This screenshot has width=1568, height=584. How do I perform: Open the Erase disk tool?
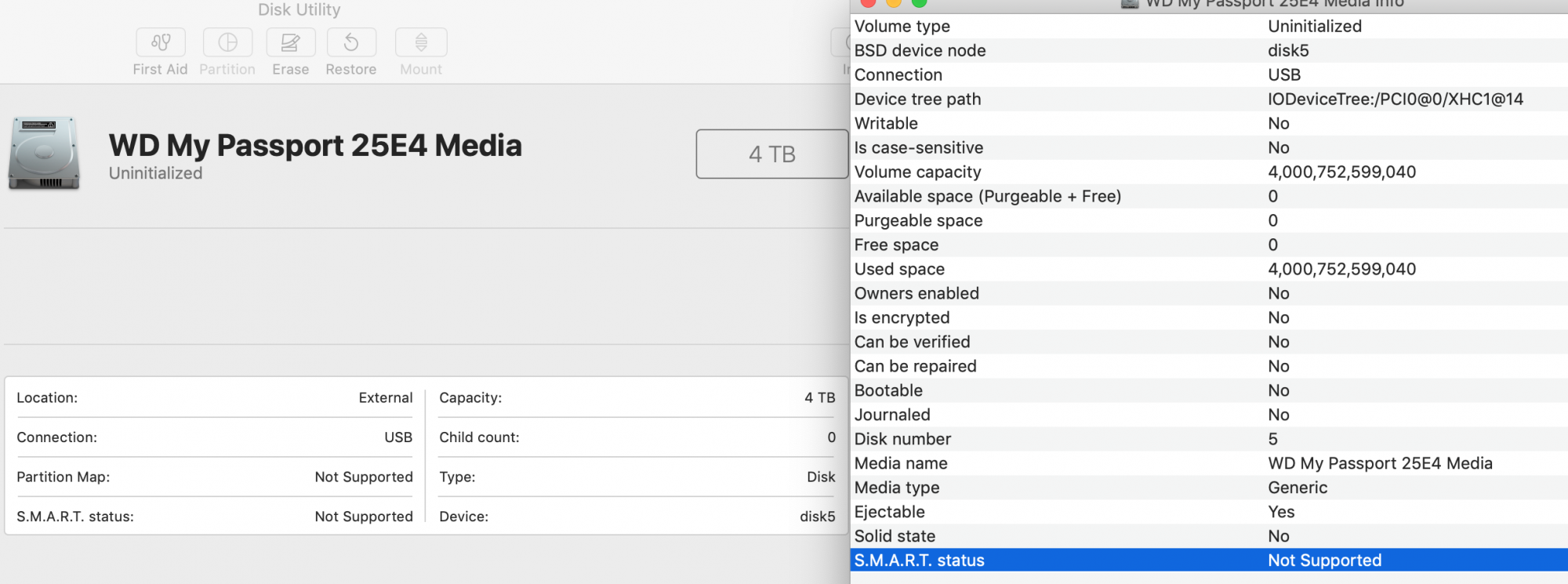pyautogui.click(x=290, y=42)
